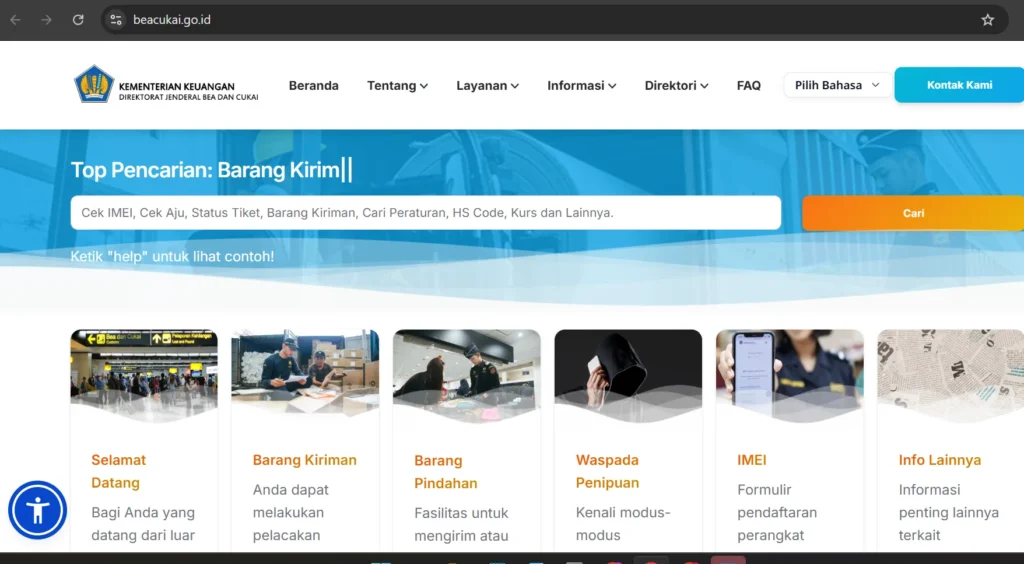Open the Waspada Penipuan card image
Screen dimensions: 1024x564
pos(628,375)
